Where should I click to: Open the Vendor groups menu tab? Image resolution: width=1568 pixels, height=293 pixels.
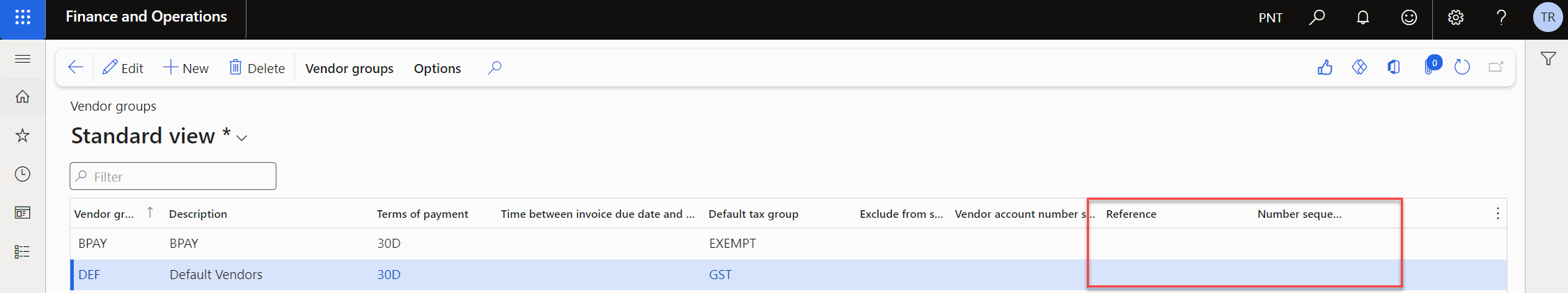coord(350,68)
